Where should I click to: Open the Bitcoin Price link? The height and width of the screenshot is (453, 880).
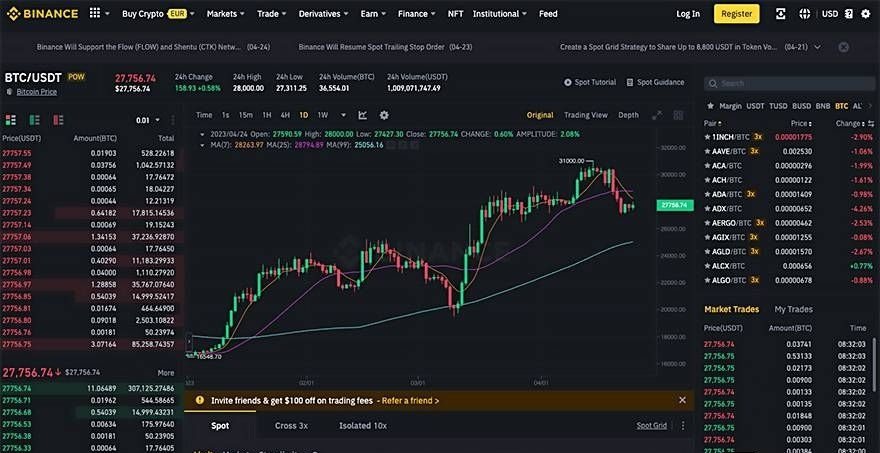click(36, 91)
